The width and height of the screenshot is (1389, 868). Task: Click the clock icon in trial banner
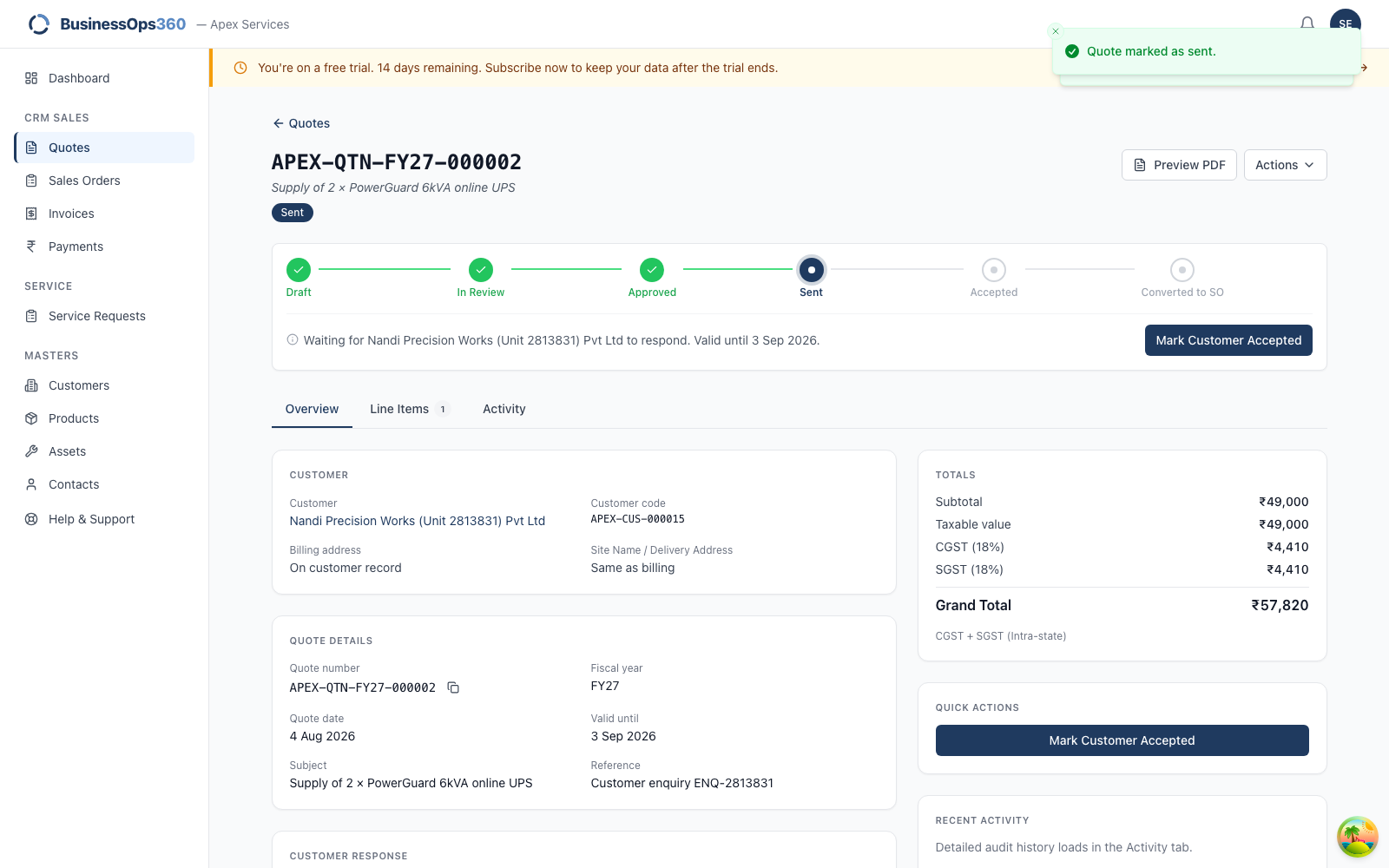click(x=240, y=68)
